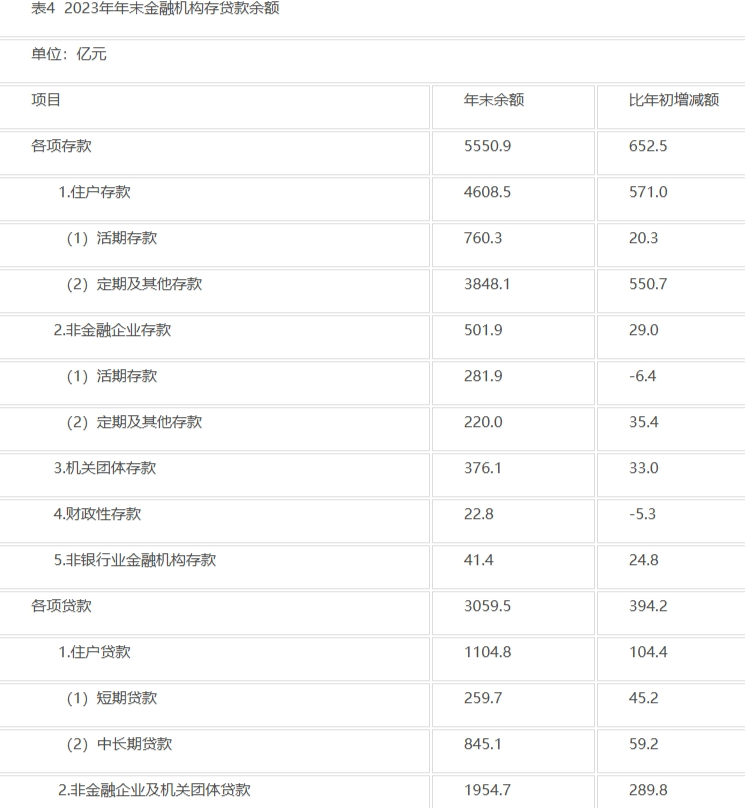745x808 pixels.
Task: Select the value 35.4
Action: 644,422
